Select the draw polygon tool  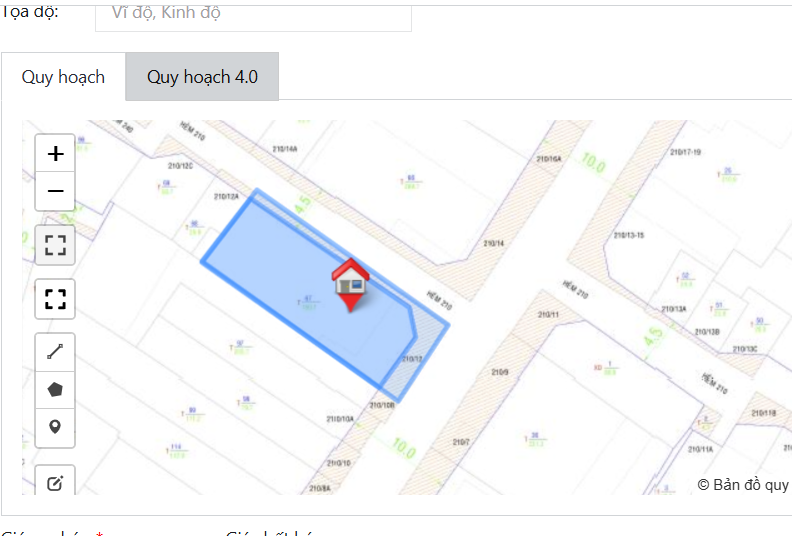click(x=55, y=389)
